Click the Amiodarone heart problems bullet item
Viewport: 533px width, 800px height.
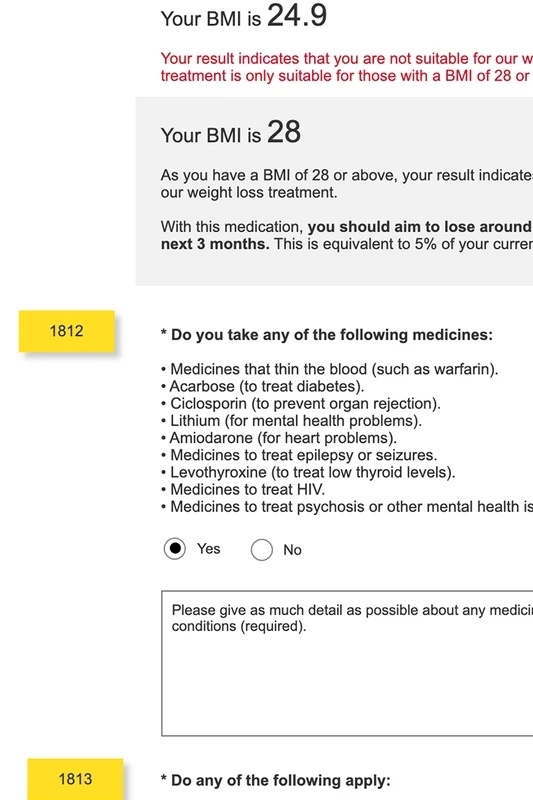pyautogui.click(x=279, y=438)
